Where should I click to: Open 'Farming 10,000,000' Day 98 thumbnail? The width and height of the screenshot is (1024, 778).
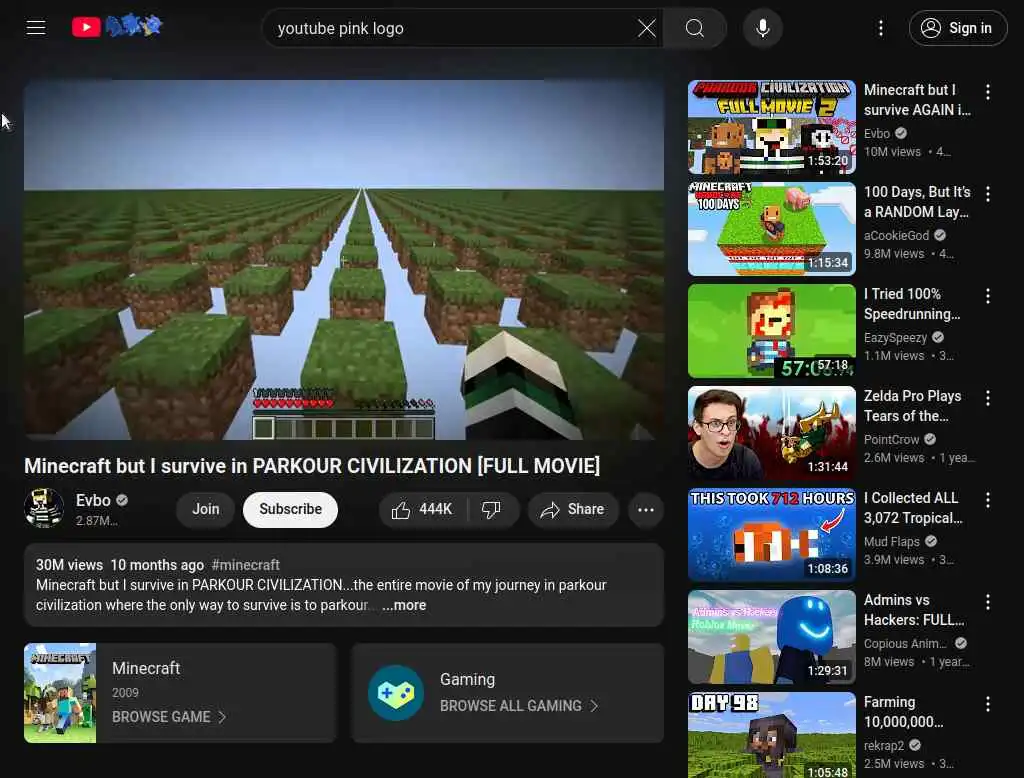[772, 735]
